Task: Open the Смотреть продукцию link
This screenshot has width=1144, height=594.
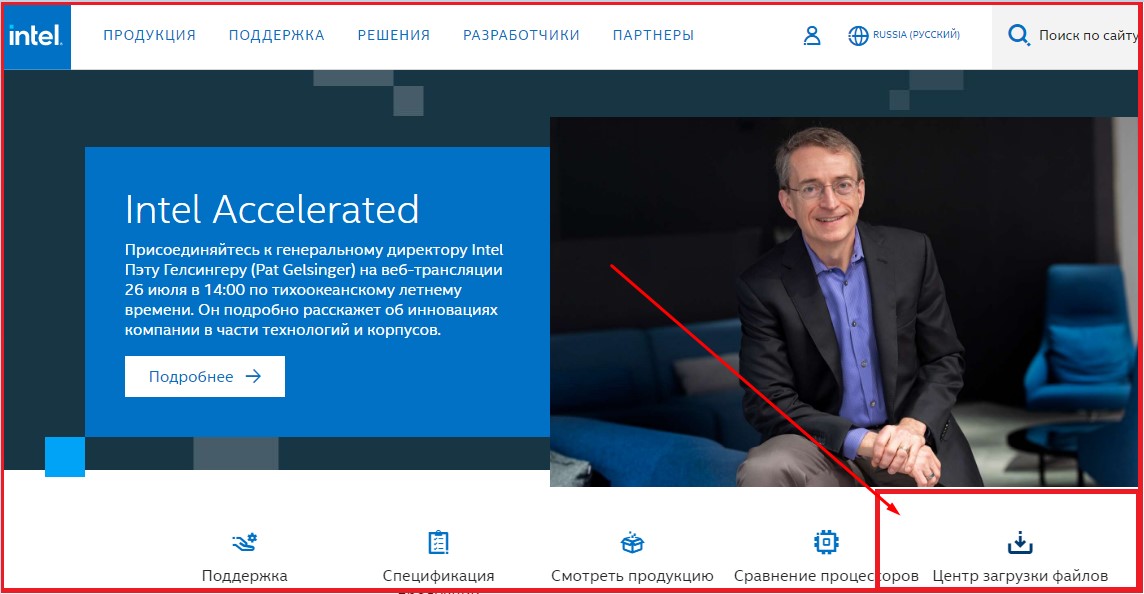Action: (632, 576)
